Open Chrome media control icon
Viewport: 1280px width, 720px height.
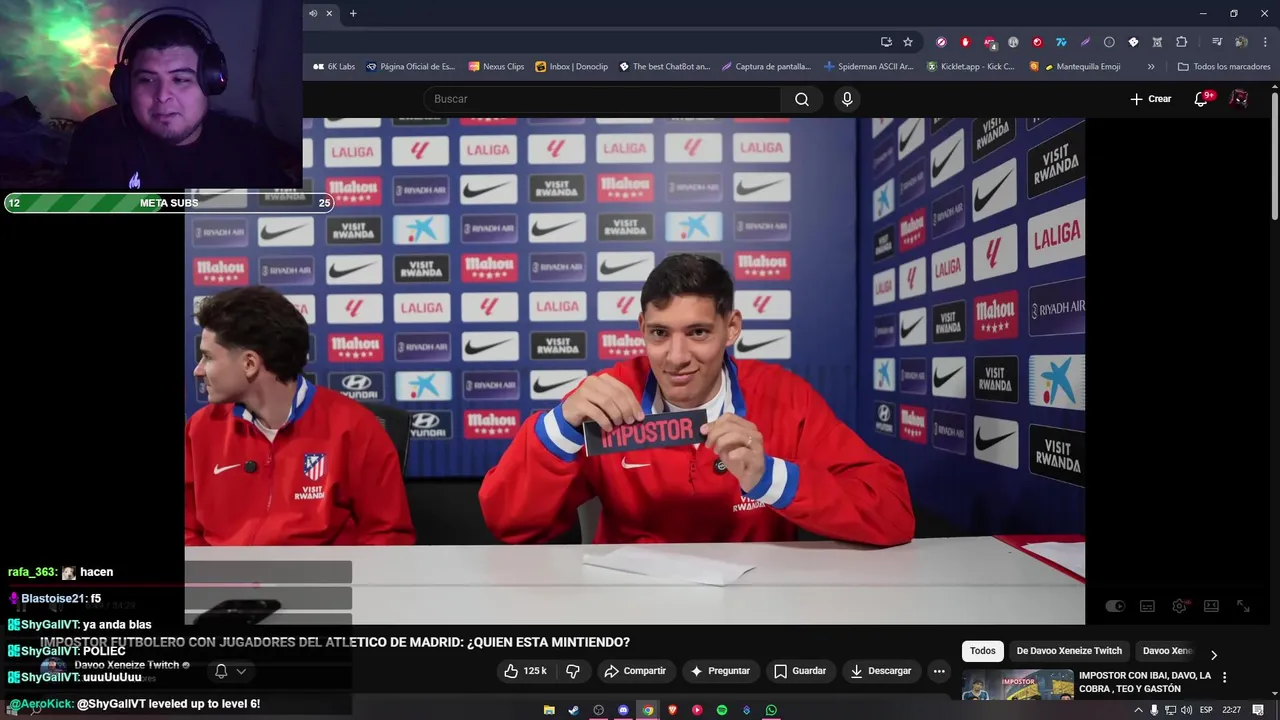(1216, 42)
